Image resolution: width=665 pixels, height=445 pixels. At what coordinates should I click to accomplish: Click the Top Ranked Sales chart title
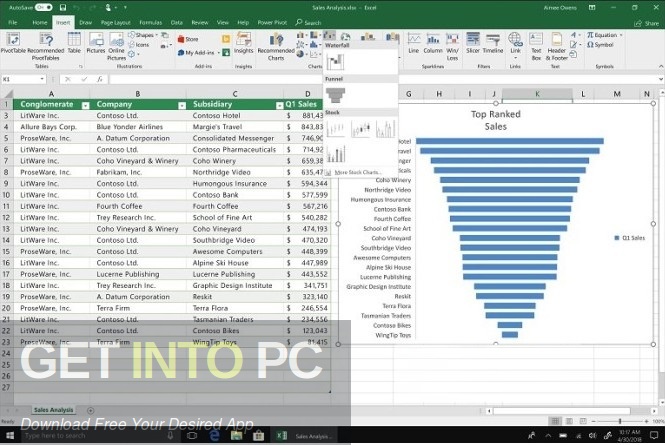(x=495, y=120)
